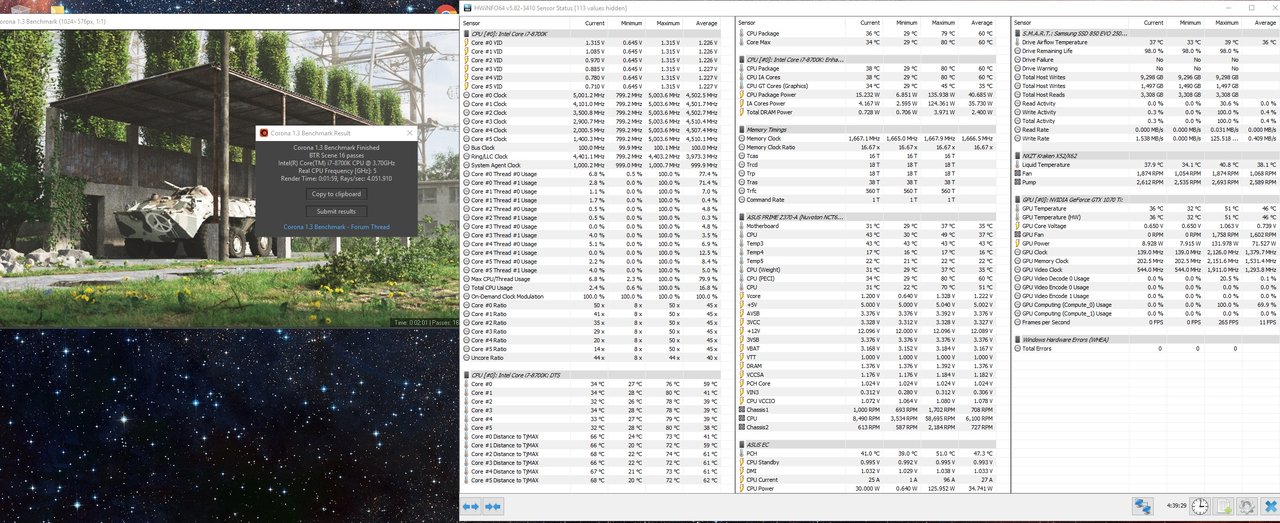Select the S.M.A.R.T.: Samsung SSD 850 EVO group
This screenshot has width=1280, height=523.
pyautogui.click(x=1145, y=34)
